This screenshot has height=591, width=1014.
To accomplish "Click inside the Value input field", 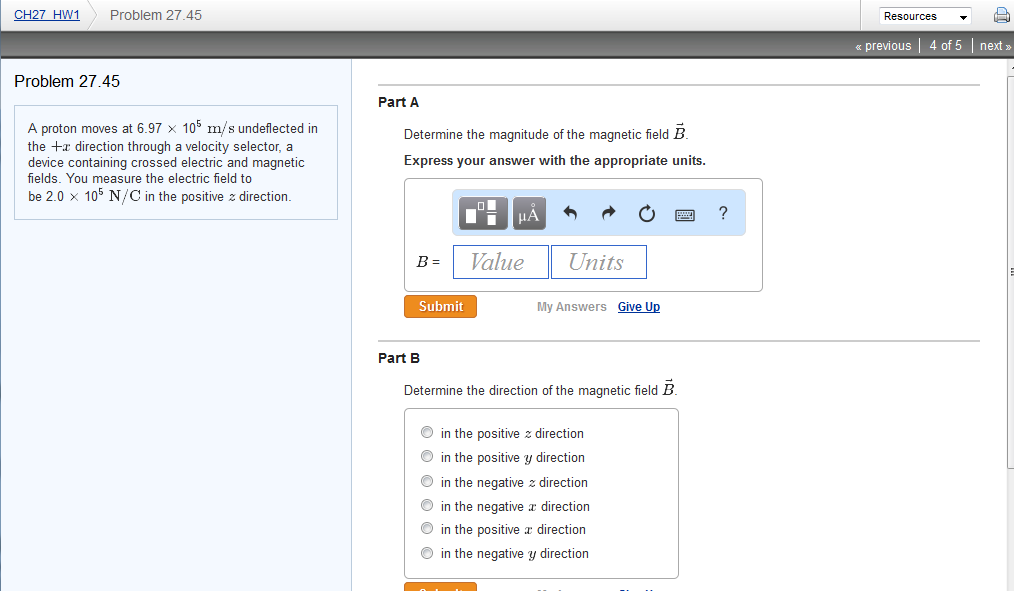I will (x=500, y=261).
